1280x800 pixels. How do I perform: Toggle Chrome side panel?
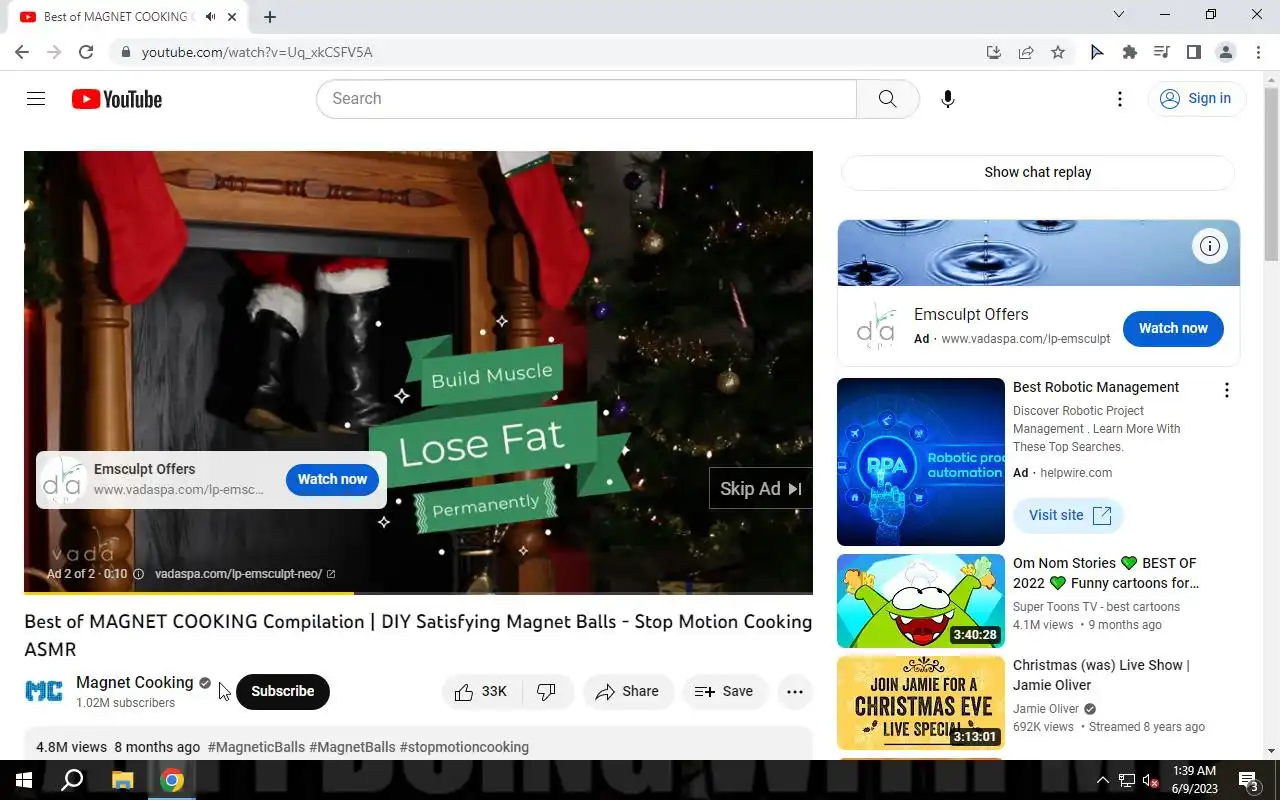[1194, 52]
